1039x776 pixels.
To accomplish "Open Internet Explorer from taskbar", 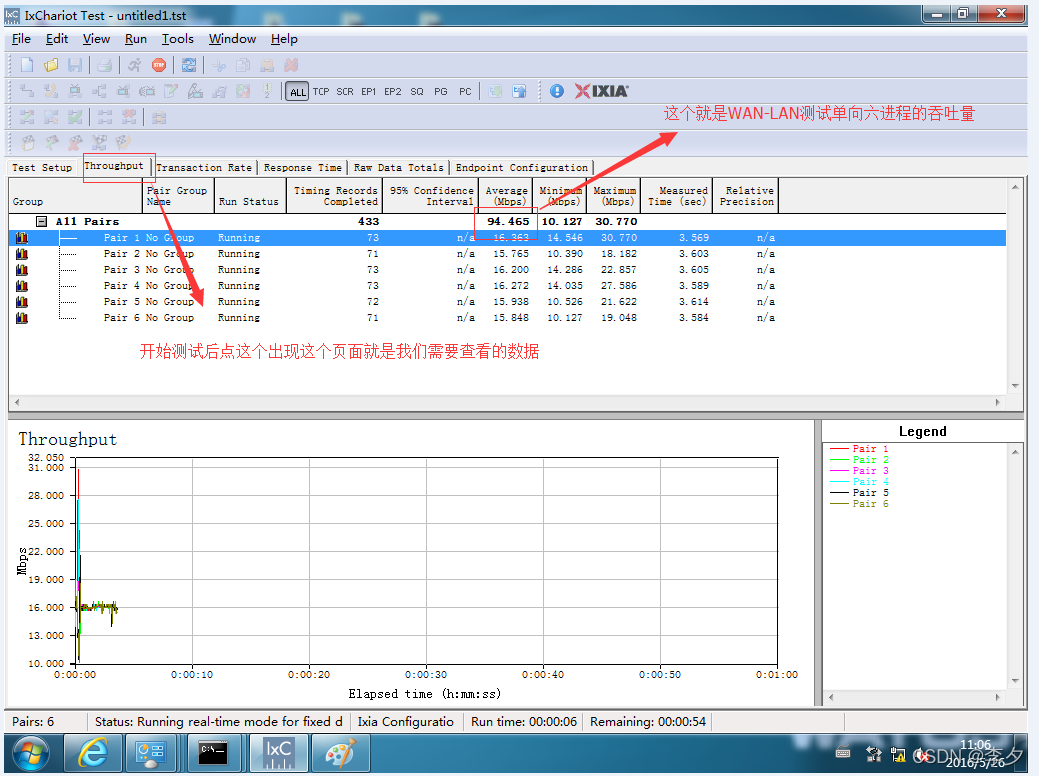I will [93, 753].
